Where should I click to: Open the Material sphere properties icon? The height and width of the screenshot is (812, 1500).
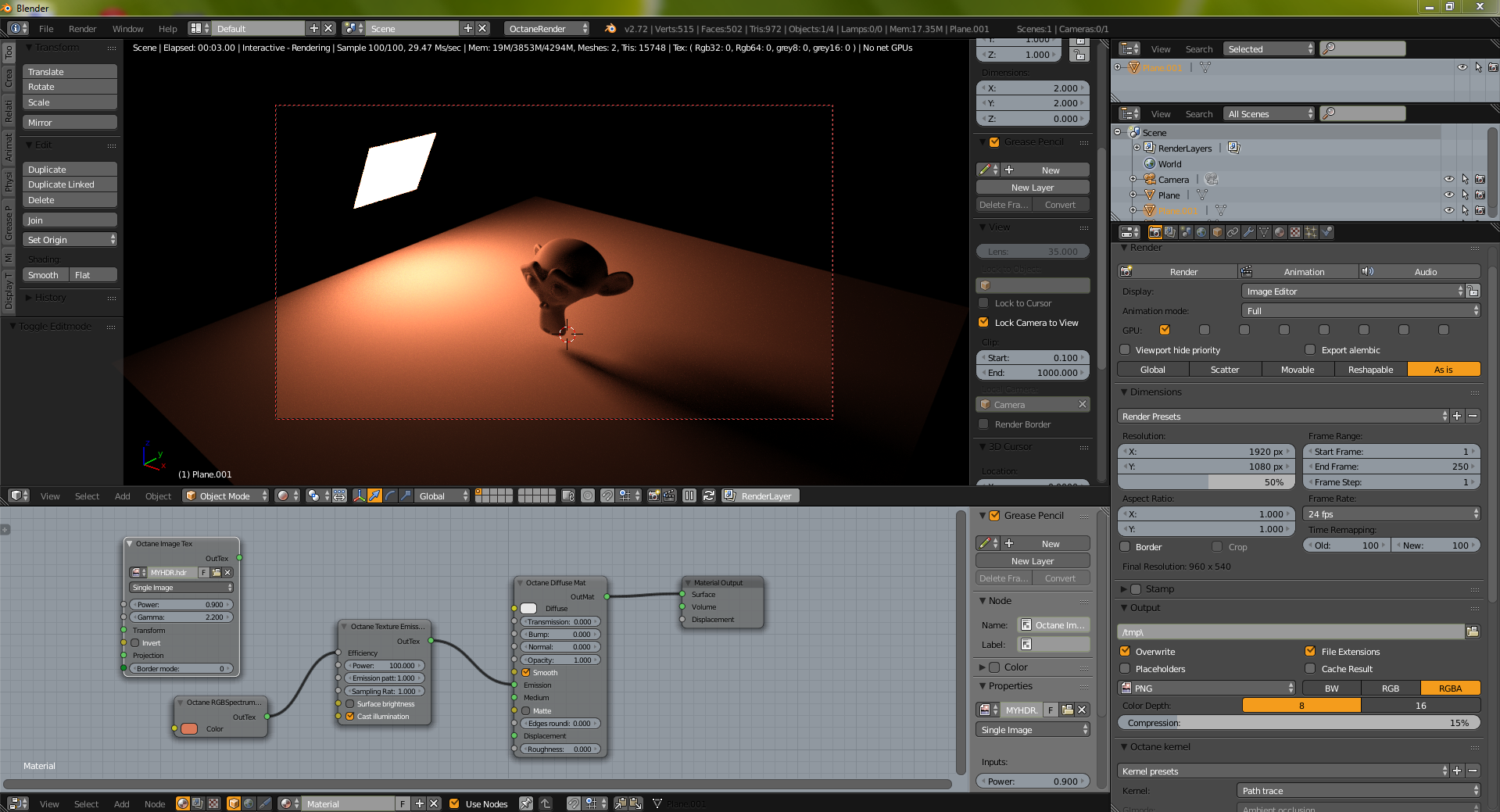1280,232
